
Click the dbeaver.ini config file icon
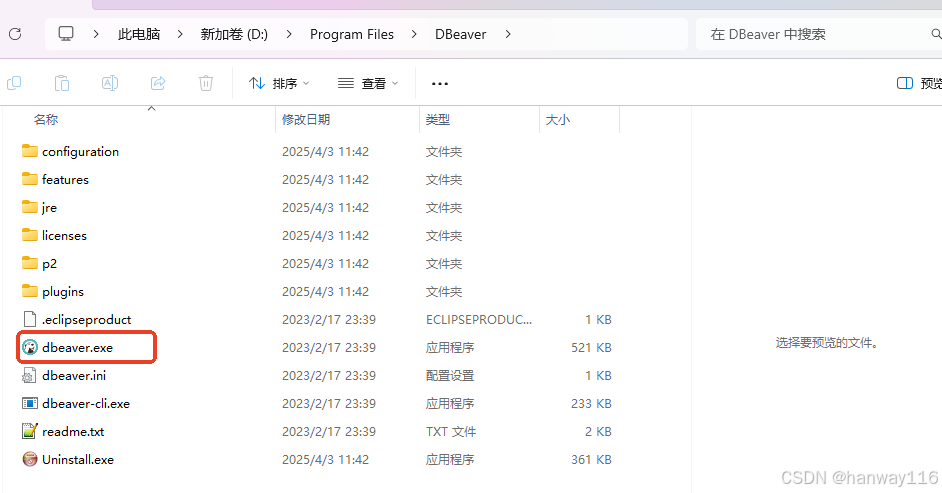tap(30, 376)
